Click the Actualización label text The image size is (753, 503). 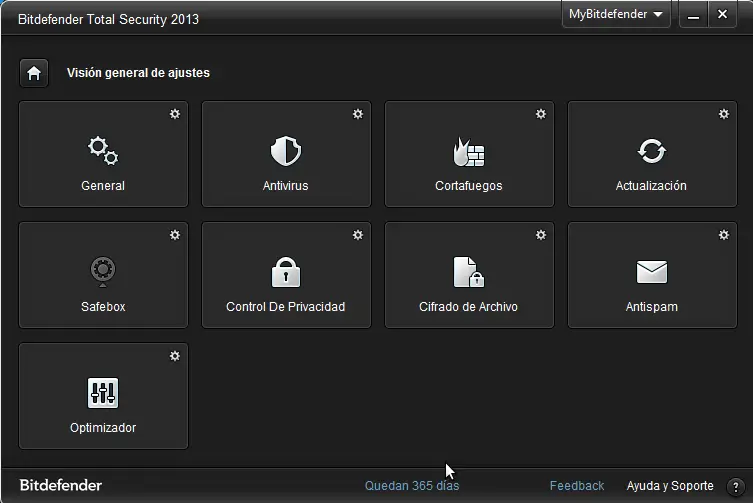click(x=651, y=186)
